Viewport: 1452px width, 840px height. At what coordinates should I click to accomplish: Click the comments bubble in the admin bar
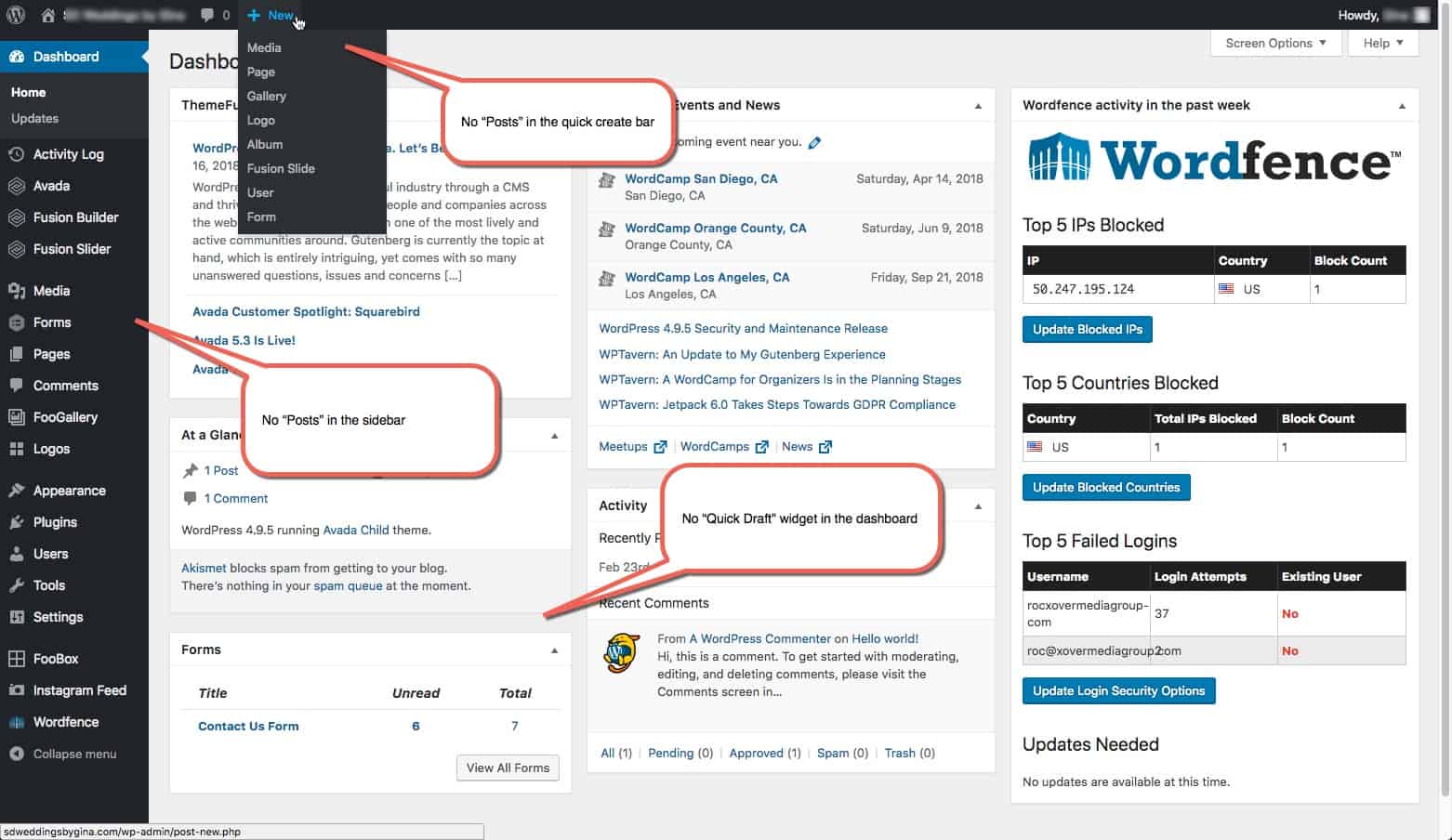tap(206, 14)
